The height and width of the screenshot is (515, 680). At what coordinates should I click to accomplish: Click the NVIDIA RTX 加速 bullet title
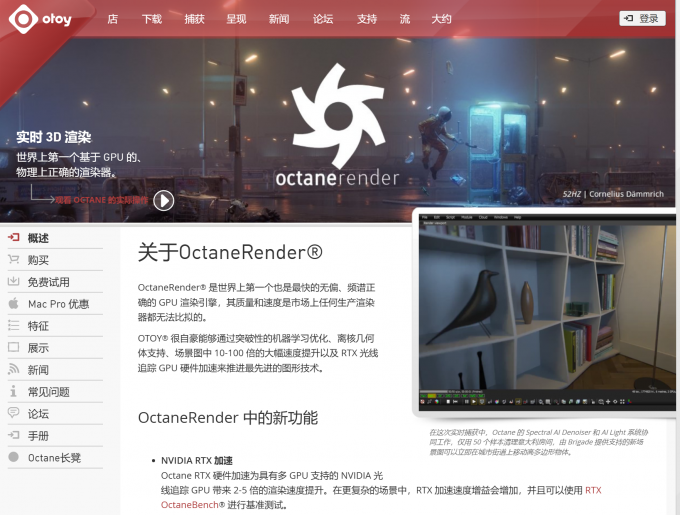(x=196, y=460)
